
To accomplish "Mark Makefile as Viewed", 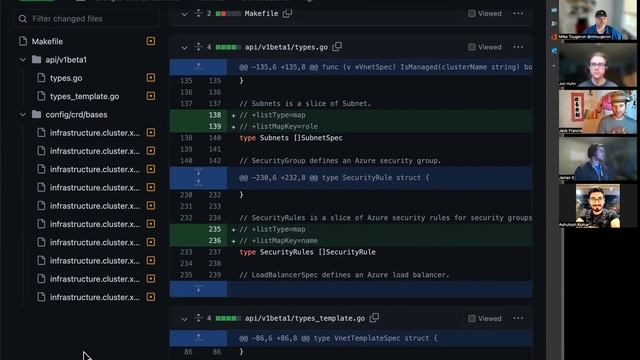I will (484, 13).
